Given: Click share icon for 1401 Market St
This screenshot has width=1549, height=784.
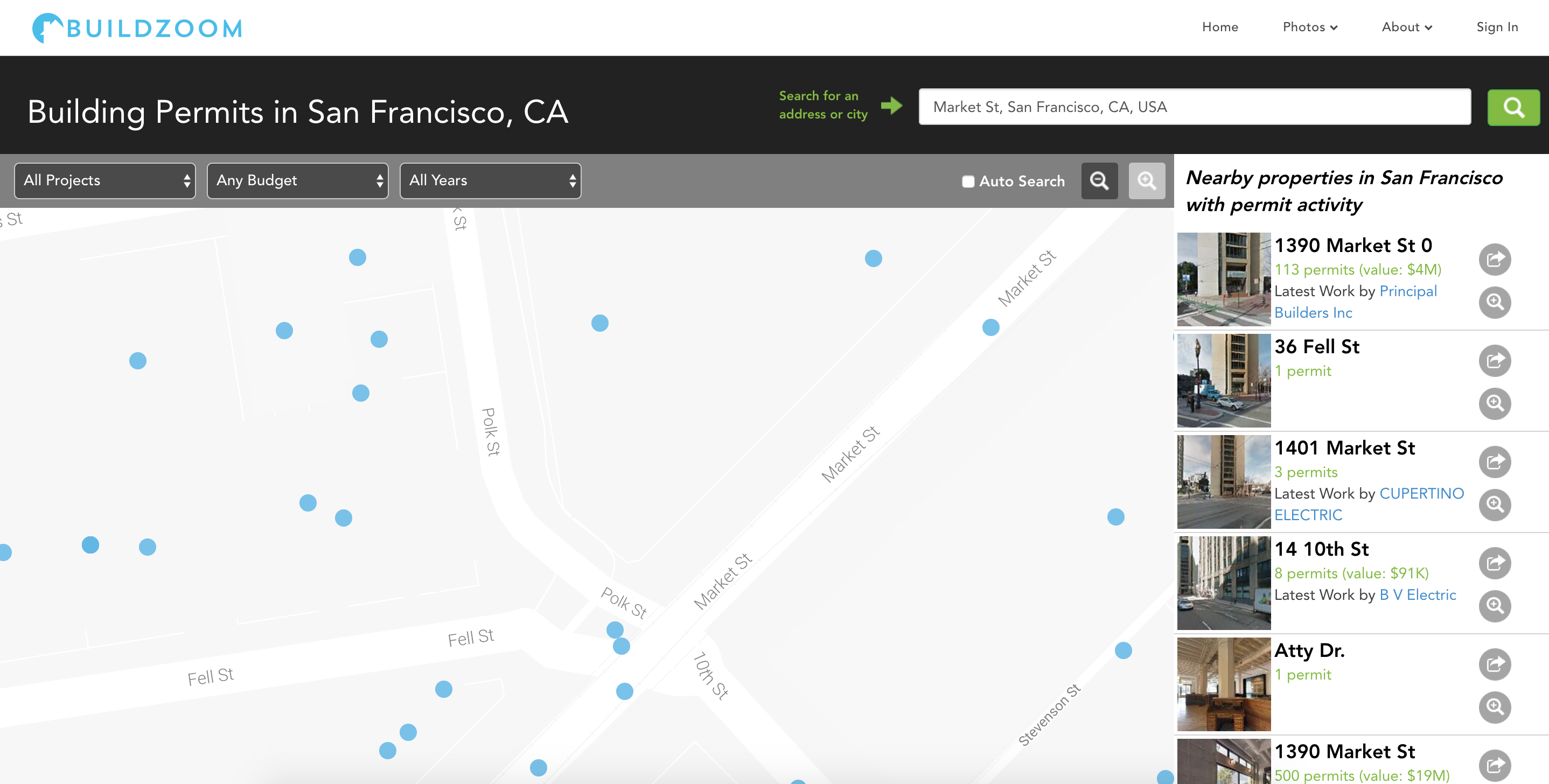Looking at the screenshot, I should pyautogui.click(x=1494, y=462).
